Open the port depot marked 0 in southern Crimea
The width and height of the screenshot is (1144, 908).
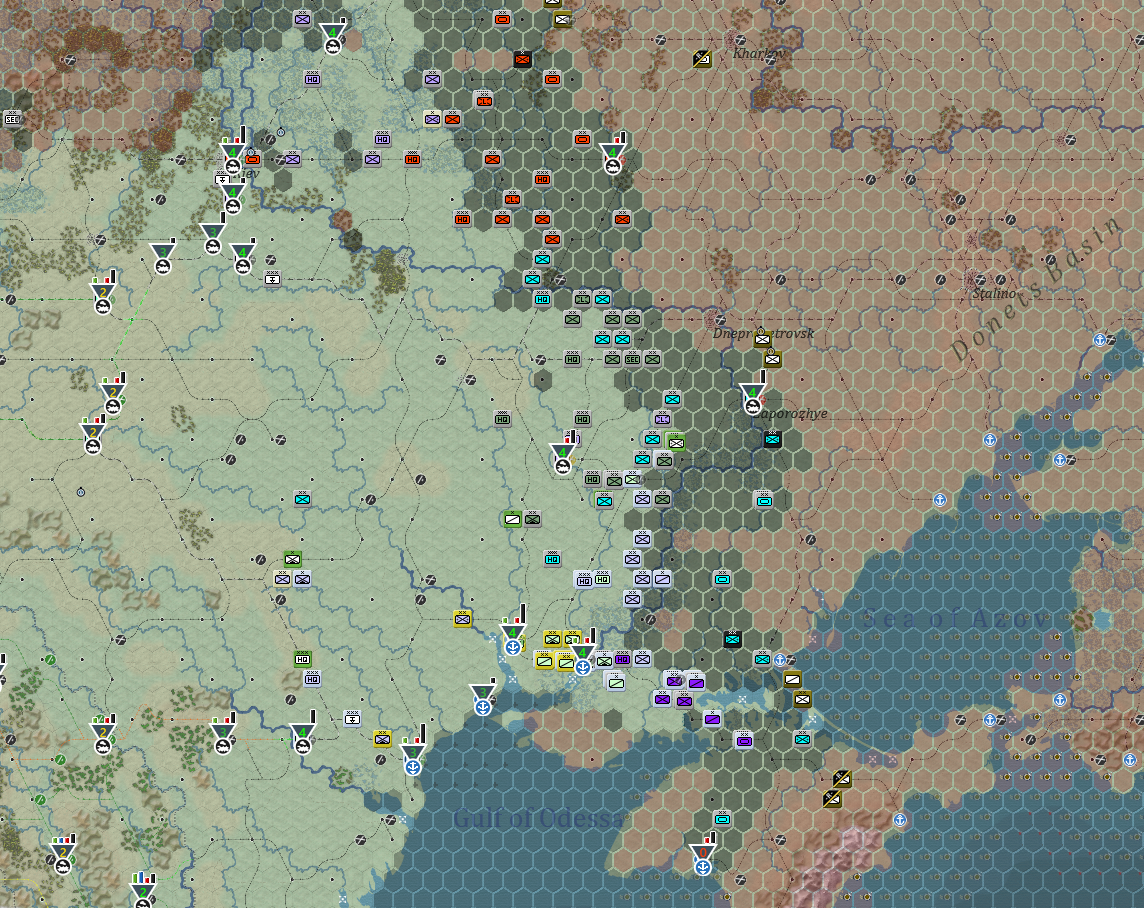[x=703, y=858]
